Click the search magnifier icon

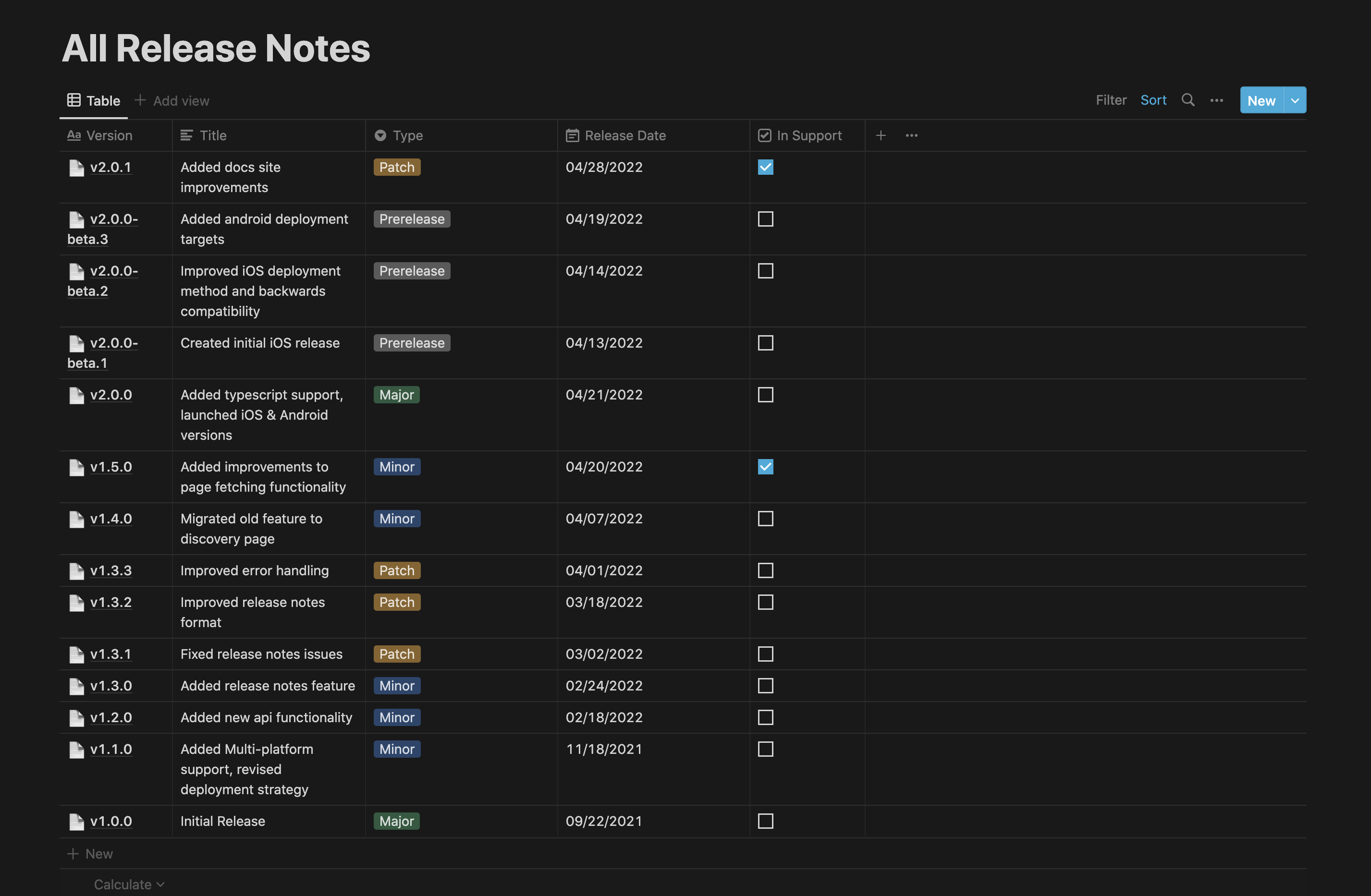pyautogui.click(x=1187, y=99)
